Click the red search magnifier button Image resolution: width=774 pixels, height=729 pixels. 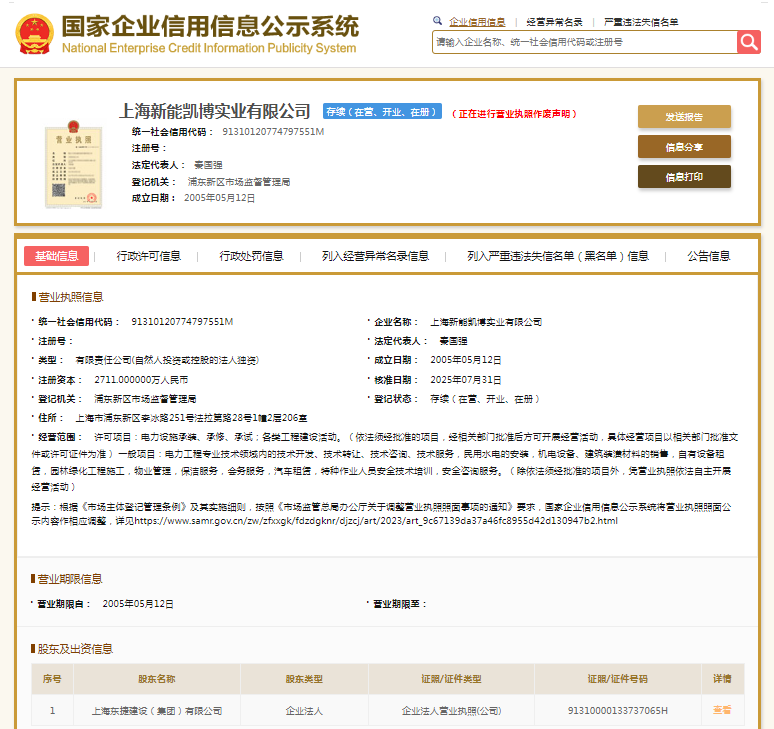point(749,42)
